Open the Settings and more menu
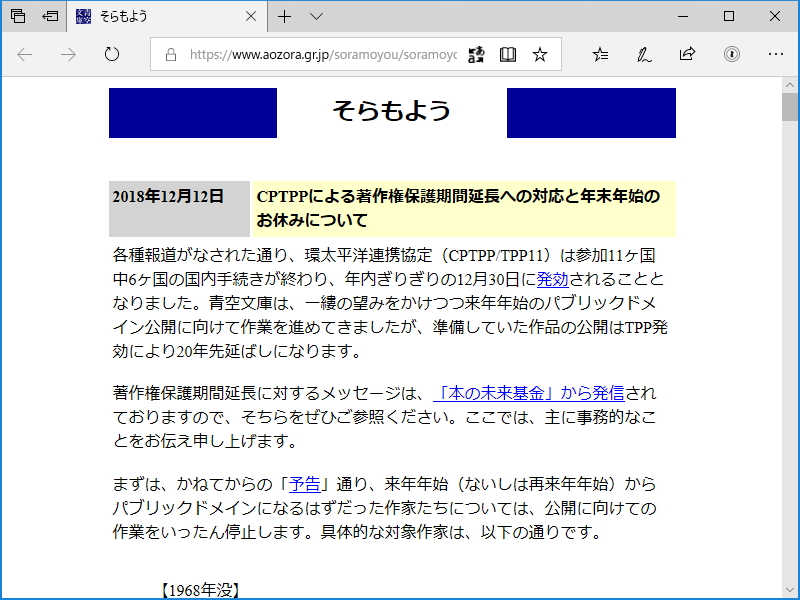This screenshot has width=800, height=600. (776, 55)
